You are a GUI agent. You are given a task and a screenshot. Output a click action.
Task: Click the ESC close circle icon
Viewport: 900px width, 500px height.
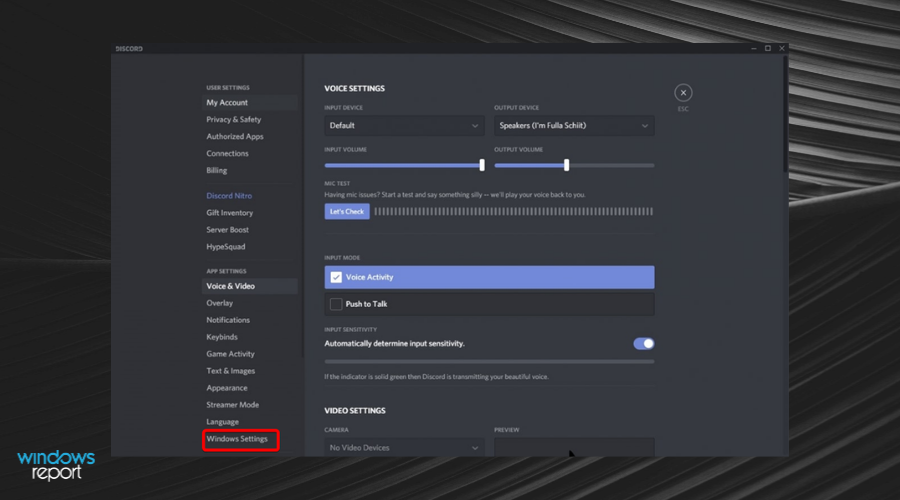tap(683, 93)
